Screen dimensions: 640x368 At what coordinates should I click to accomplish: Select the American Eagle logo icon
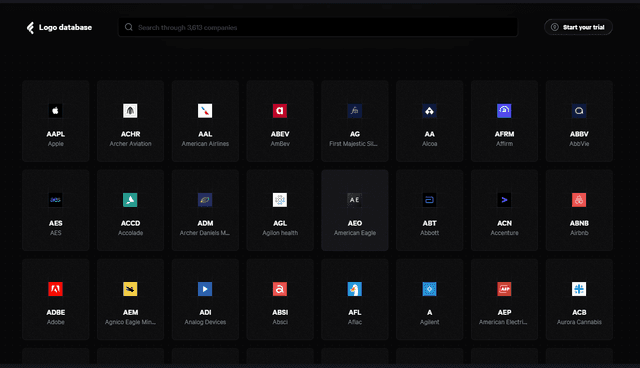coord(355,200)
